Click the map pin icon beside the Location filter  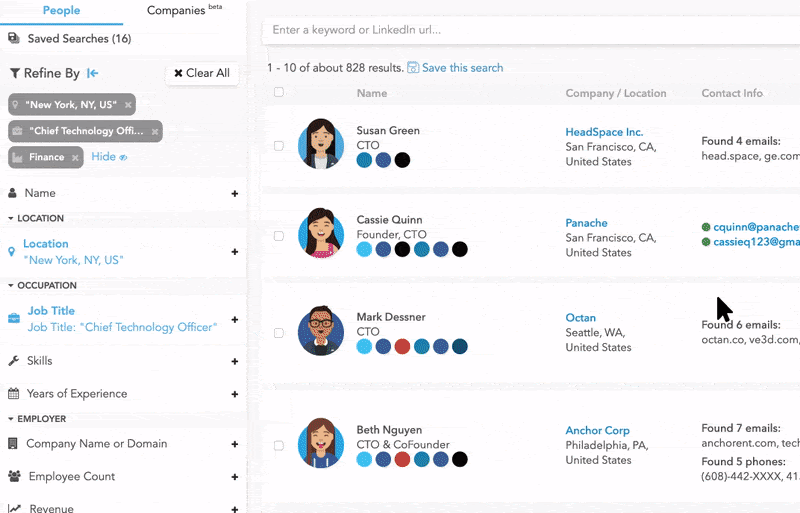coord(12,252)
